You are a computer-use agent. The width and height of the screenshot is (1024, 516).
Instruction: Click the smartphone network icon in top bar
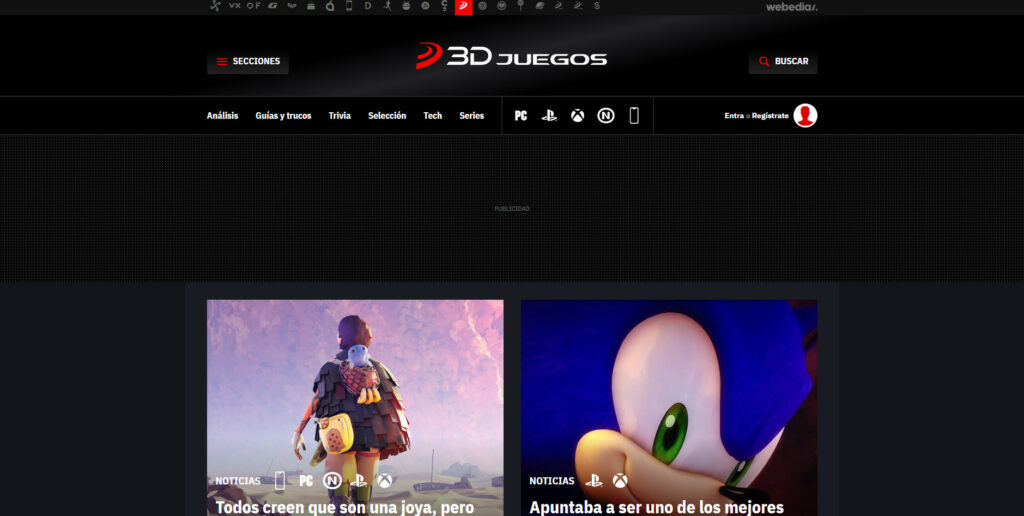(349, 6)
